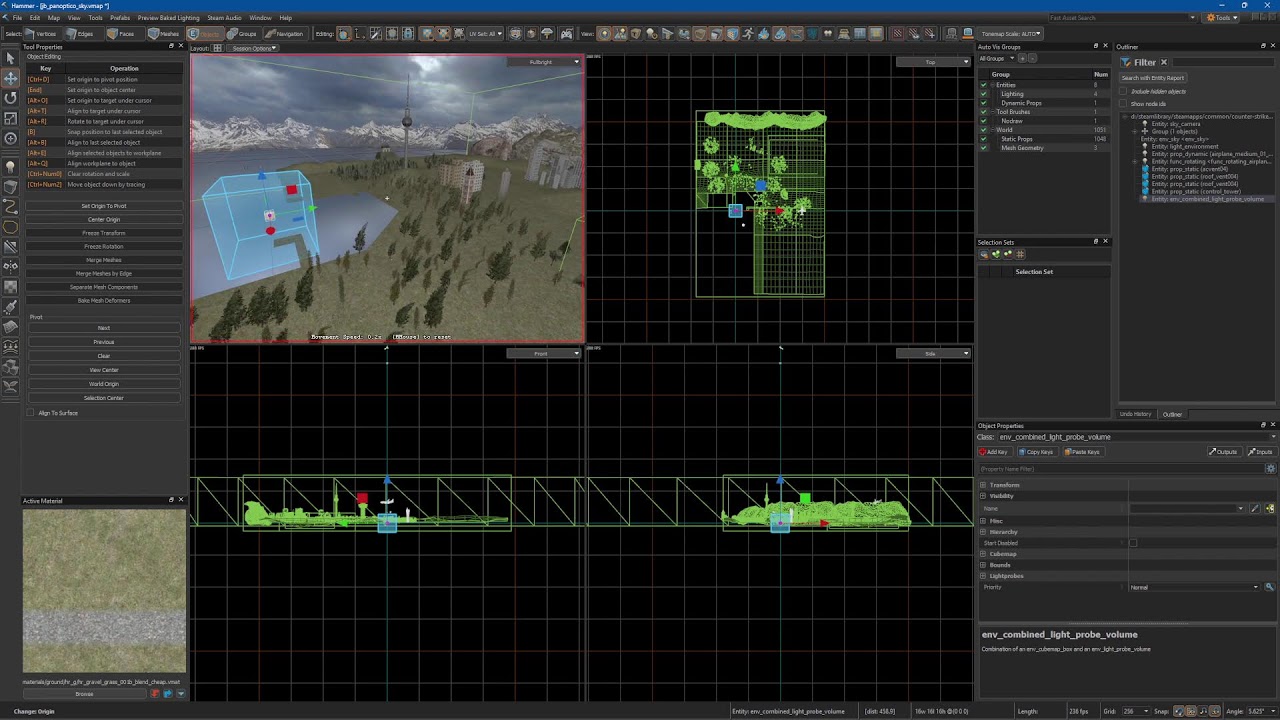The width and height of the screenshot is (1280, 720).
Task: Expand the Lightprobes property section
Action: [983, 576]
